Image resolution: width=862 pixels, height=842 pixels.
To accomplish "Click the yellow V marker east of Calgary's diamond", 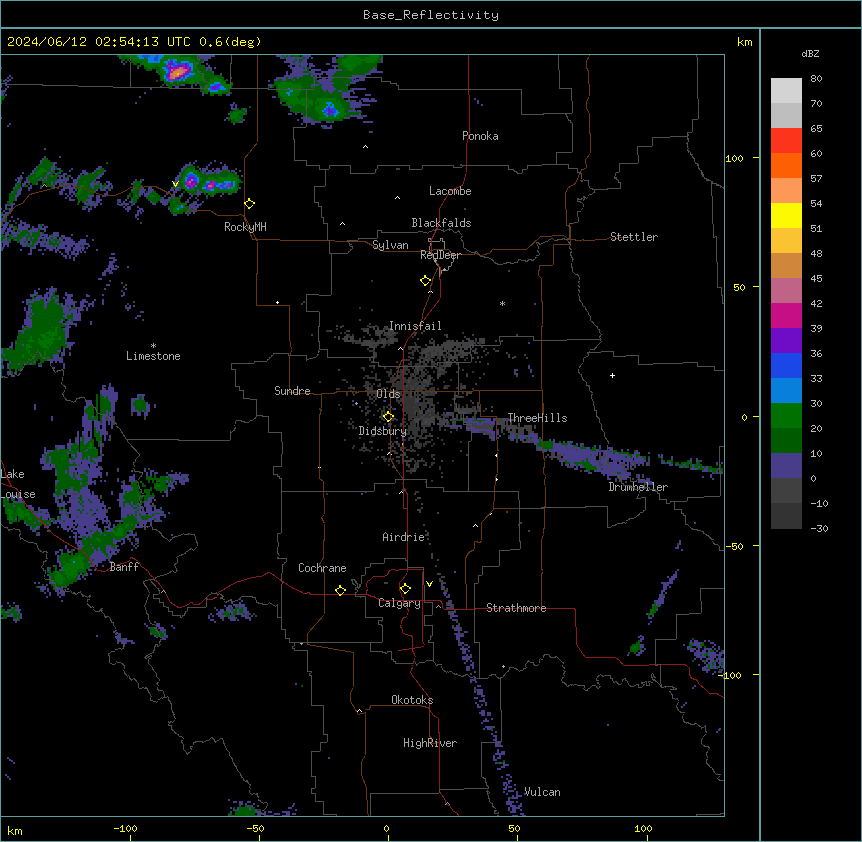I will click(x=429, y=584).
